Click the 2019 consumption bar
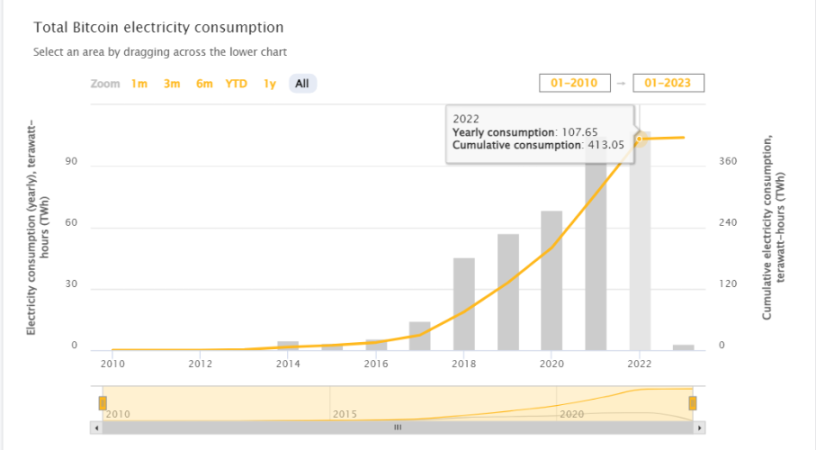Viewport: 816px width, 450px height. [x=508, y=292]
